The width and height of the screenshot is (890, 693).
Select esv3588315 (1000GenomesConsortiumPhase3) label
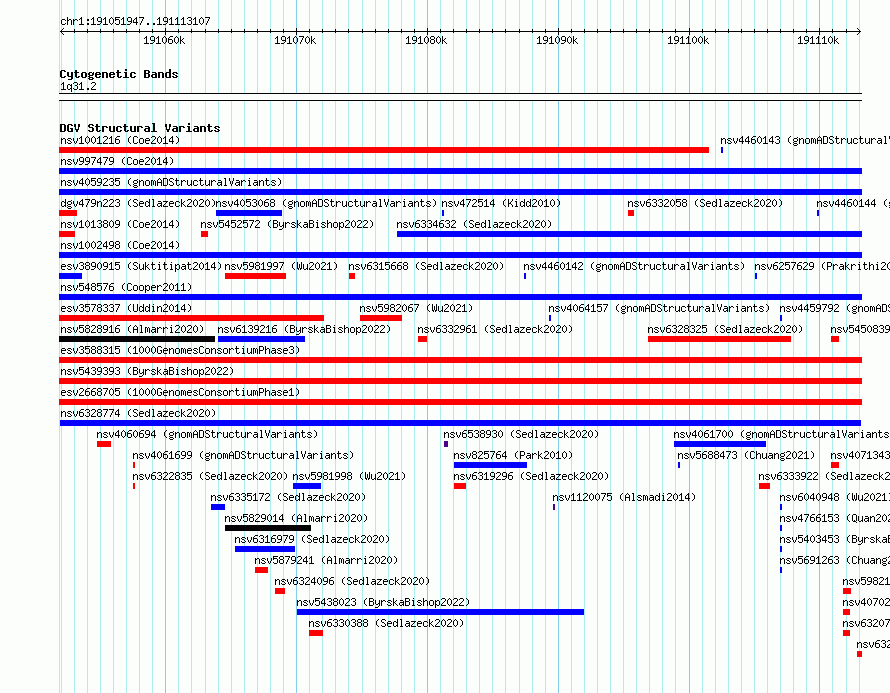click(180, 350)
